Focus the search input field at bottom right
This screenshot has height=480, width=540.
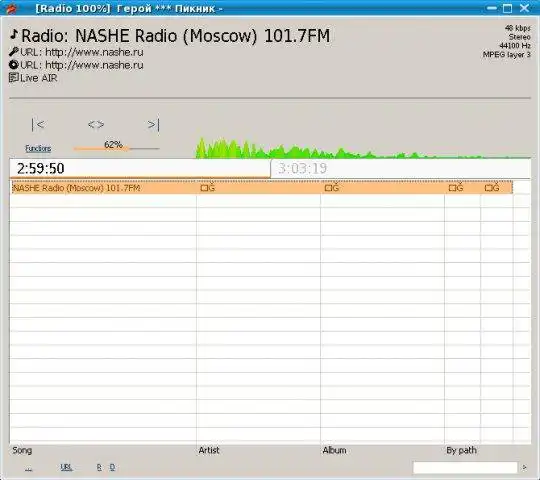click(x=465, y=467)
